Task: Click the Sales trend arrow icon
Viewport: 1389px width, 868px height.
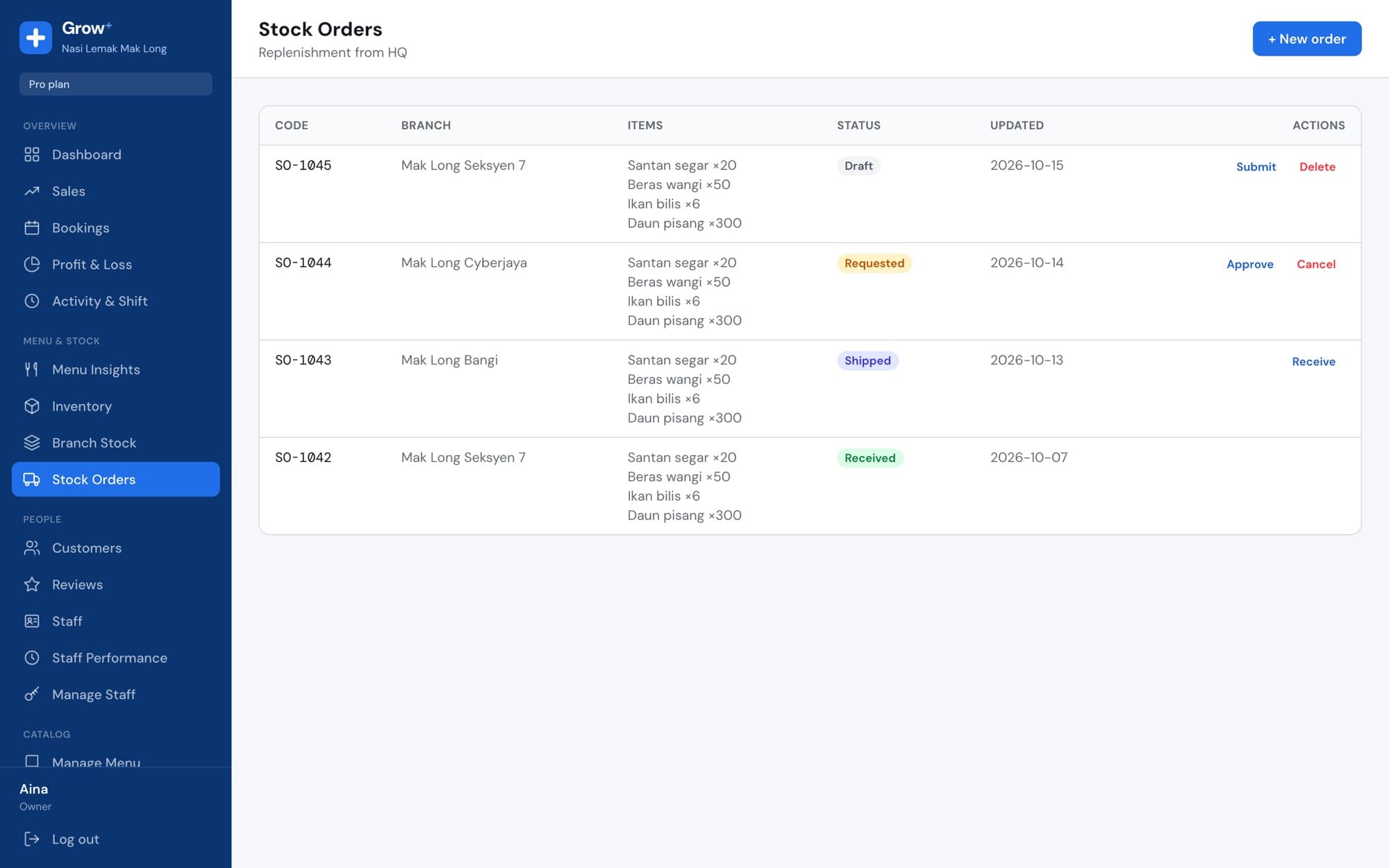Action: [x=32, y=191]
